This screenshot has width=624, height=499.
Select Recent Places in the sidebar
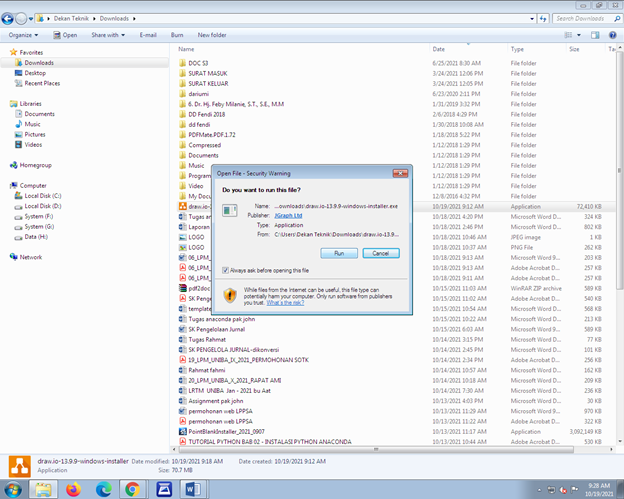[x=42, y=84]
